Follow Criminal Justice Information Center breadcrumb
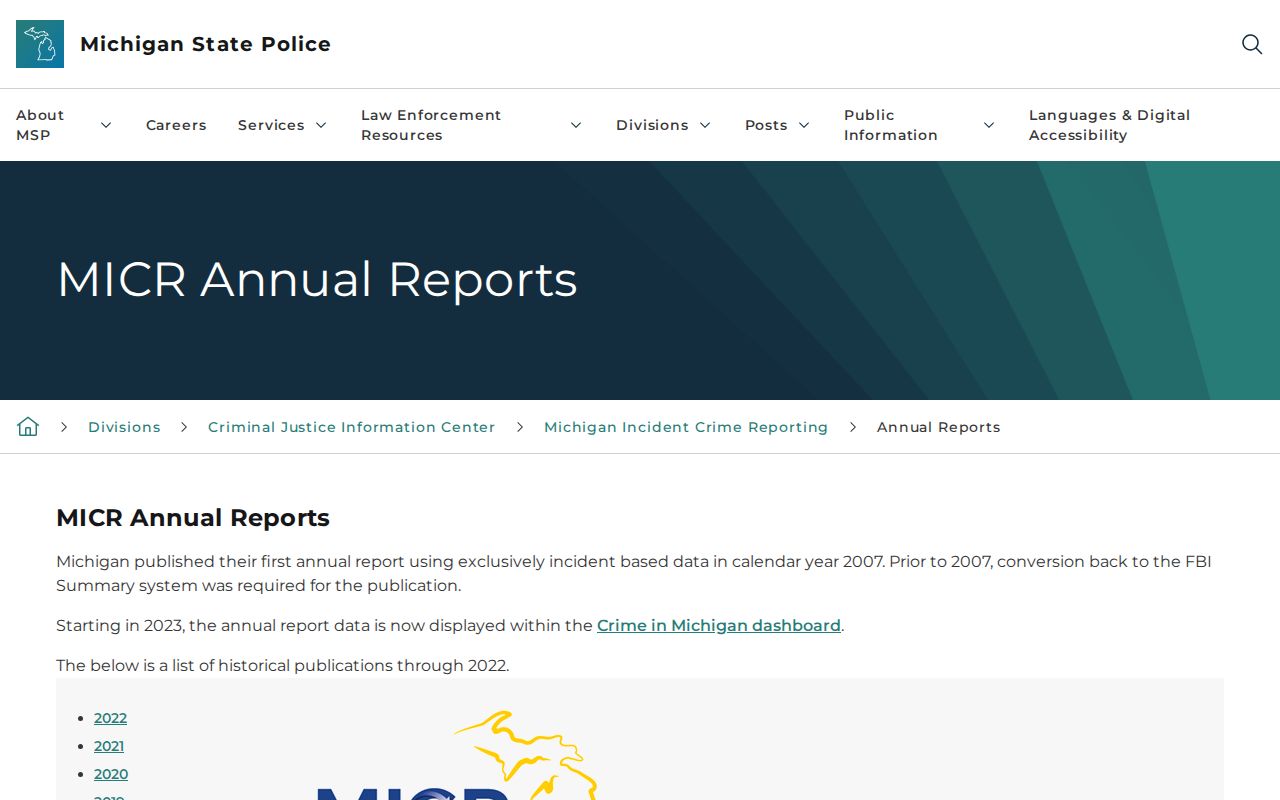 [x=351, y=427]
